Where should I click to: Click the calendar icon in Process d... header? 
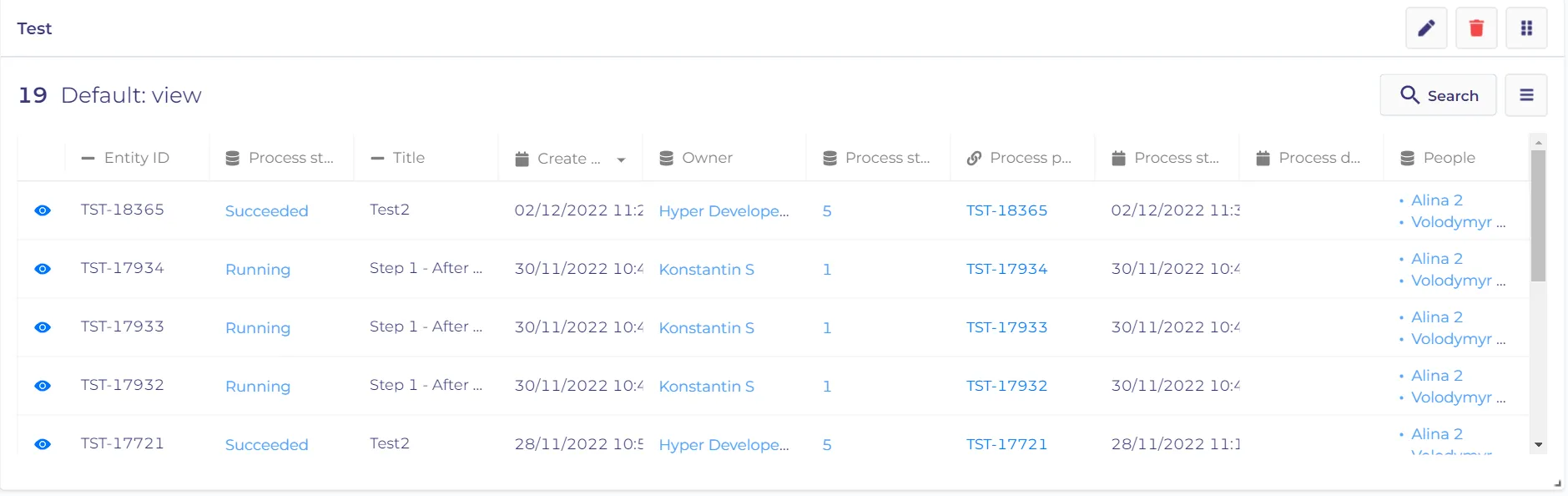point(1263,159)
